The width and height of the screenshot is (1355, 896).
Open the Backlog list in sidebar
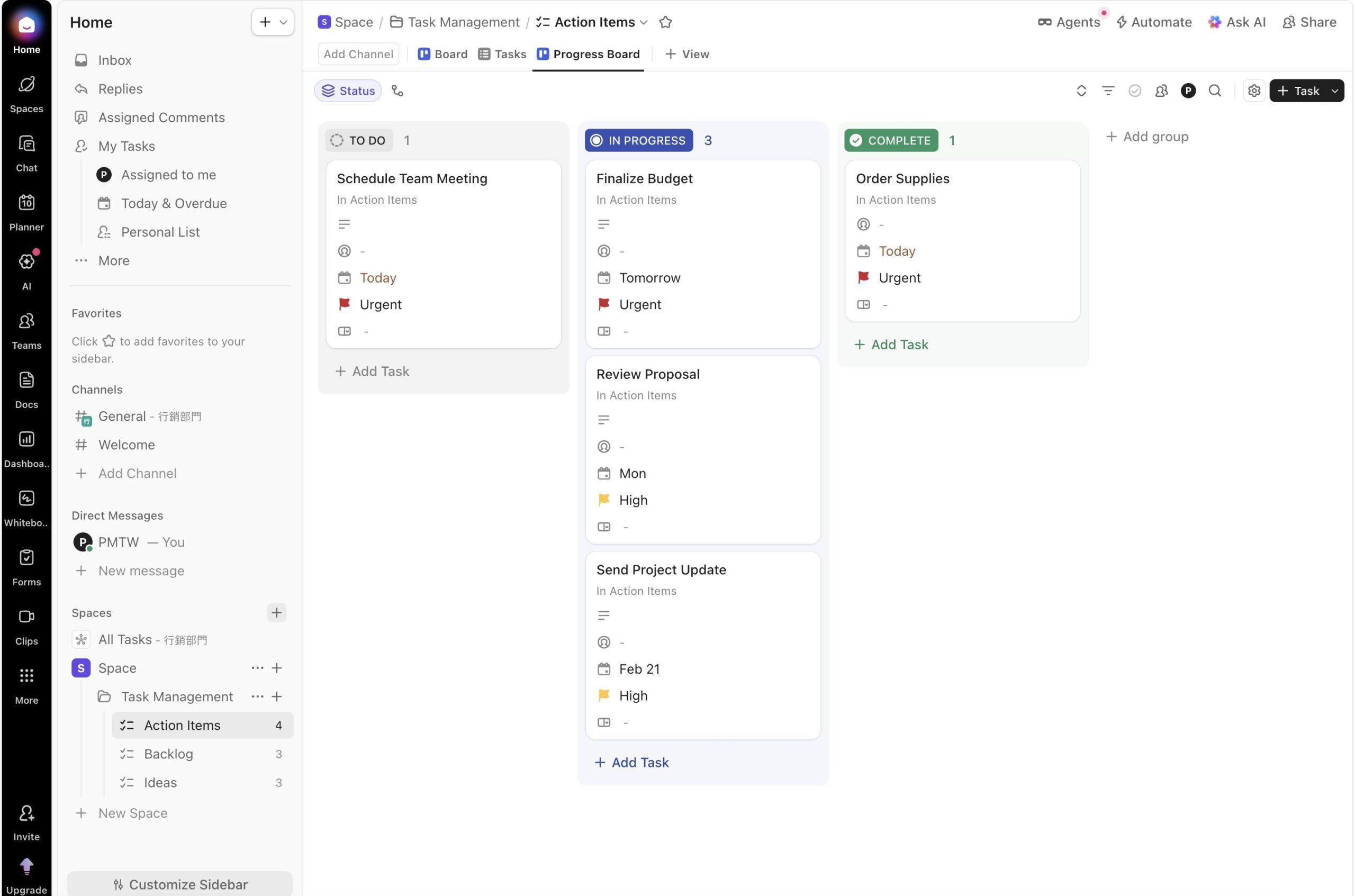169,753
